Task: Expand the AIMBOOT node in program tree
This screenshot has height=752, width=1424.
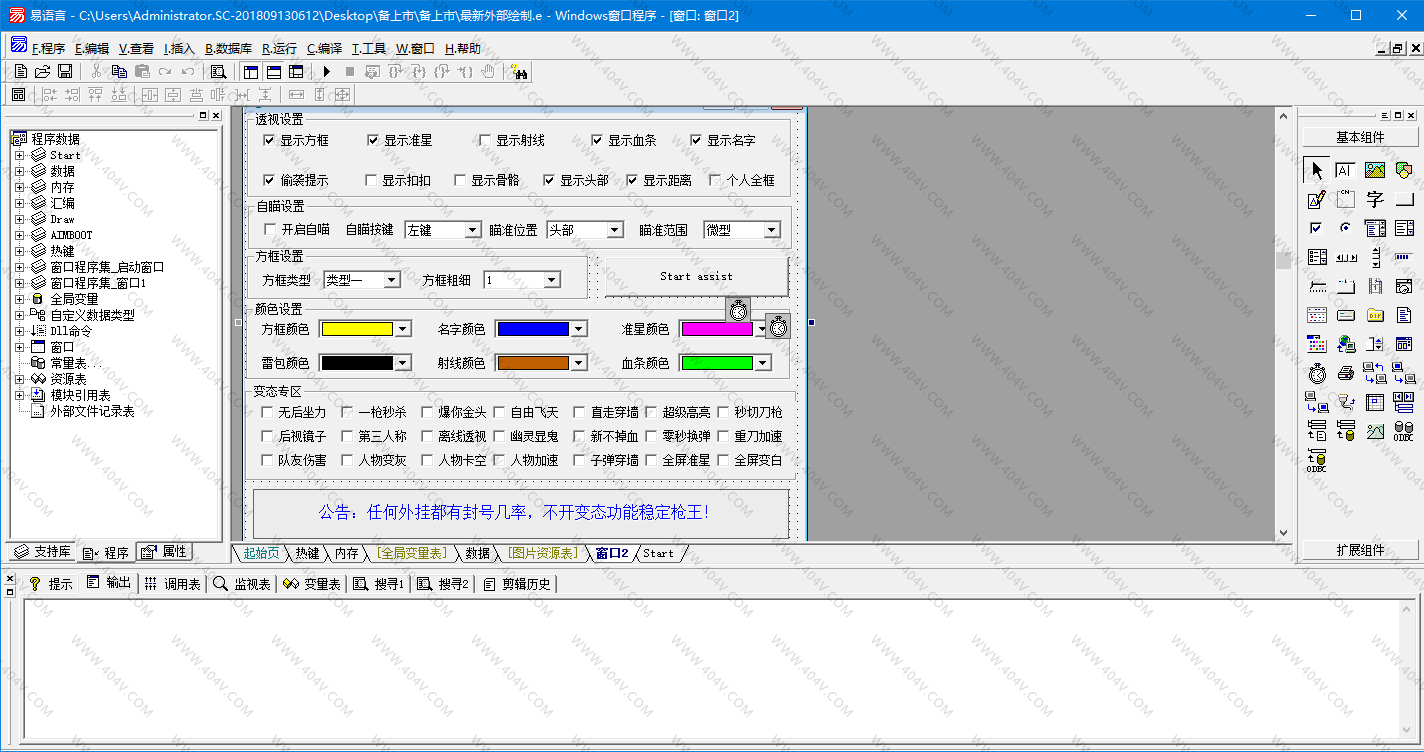Action: pyautogui.click(x=19, y=235)
